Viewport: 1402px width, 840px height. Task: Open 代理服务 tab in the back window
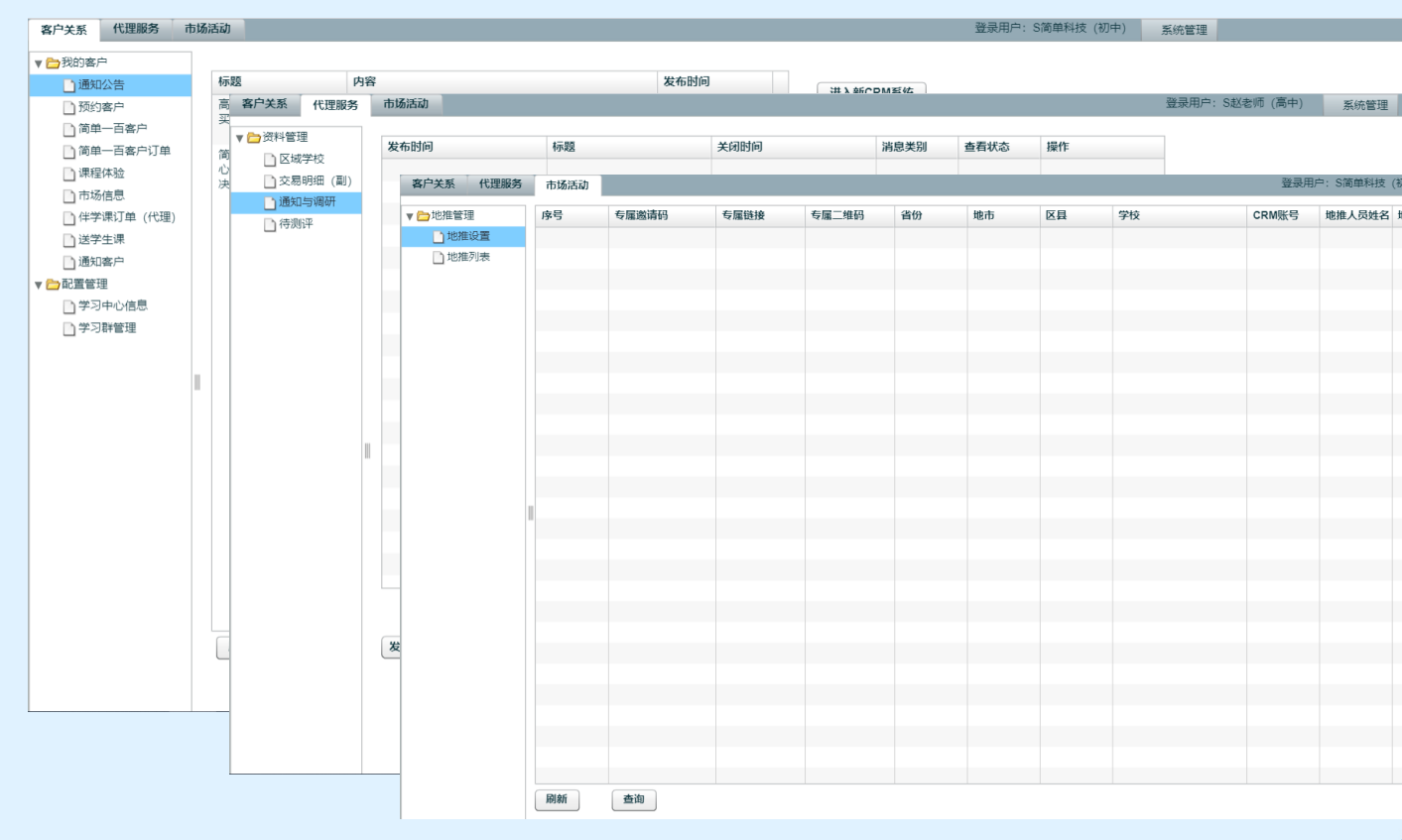pos(136,29)
